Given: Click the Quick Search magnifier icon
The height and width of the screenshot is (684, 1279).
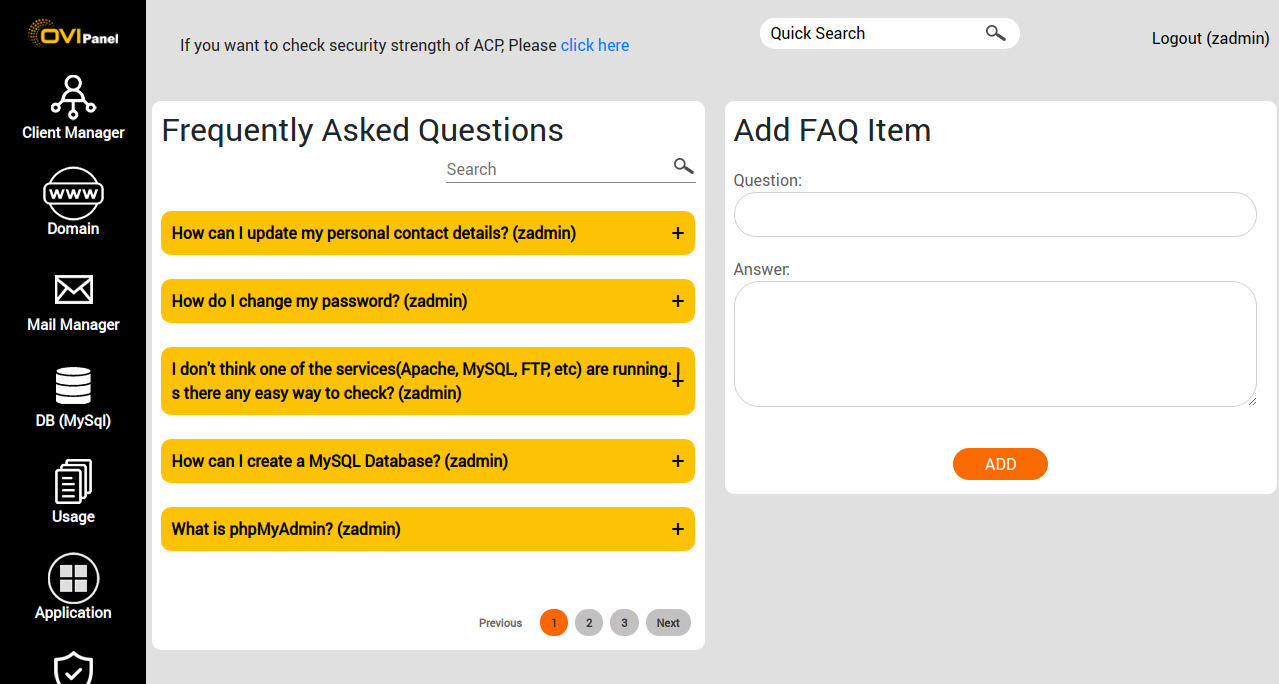Looking at the screenshot, I should point(995,33).
